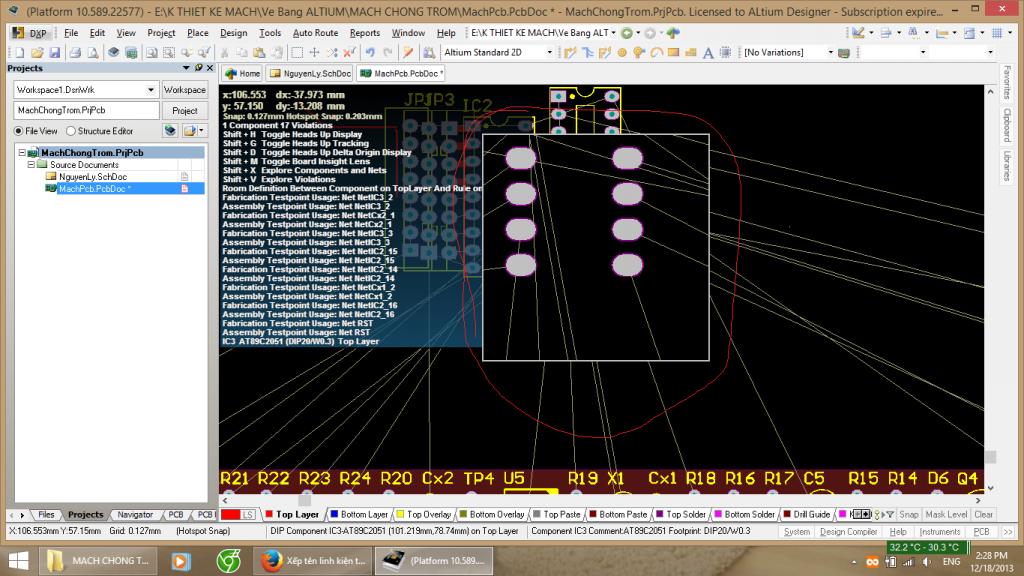Open the Auto Route menu

tap(315, 33)
